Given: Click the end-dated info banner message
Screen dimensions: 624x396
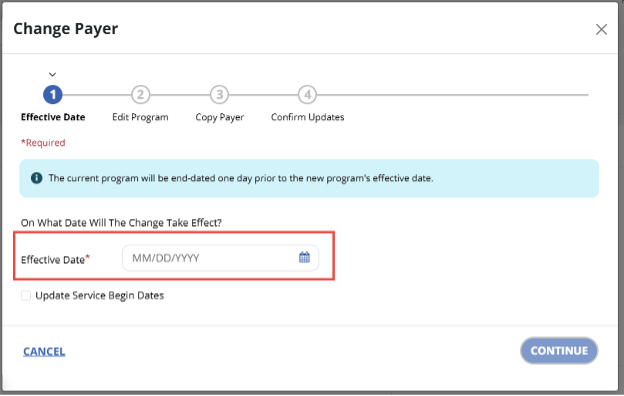Looking at the screenshot, I should pos(241,178).
